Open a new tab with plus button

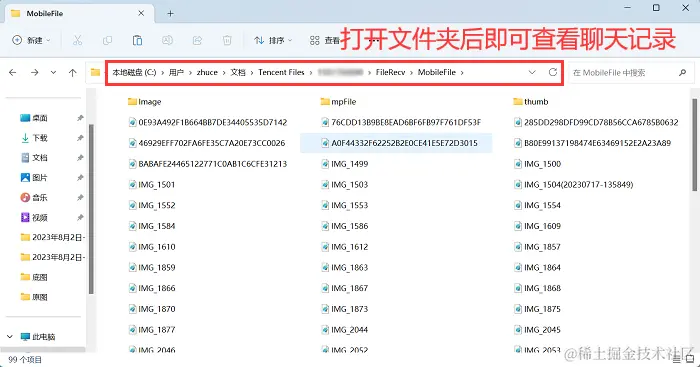click(170, 13)
